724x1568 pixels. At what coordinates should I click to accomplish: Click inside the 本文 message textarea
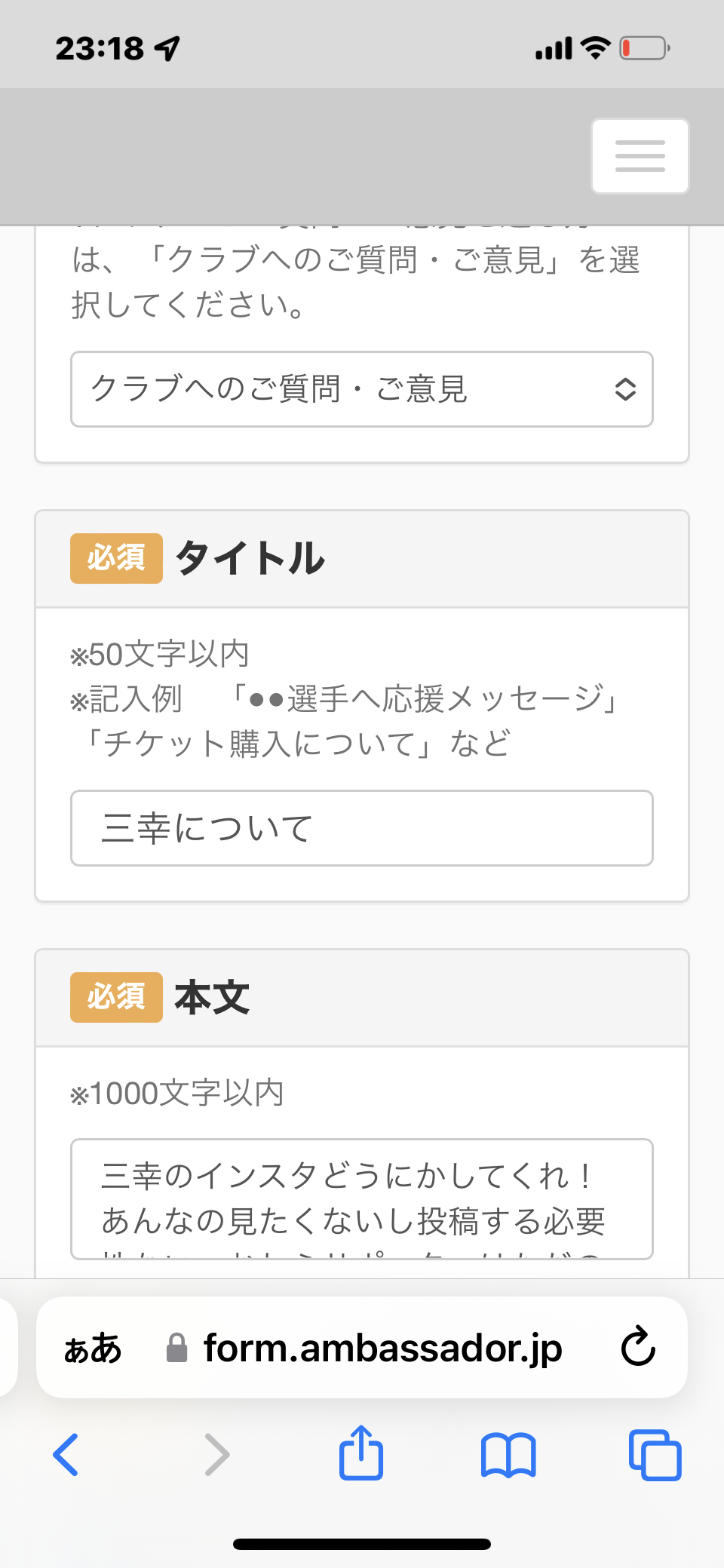361,1198
